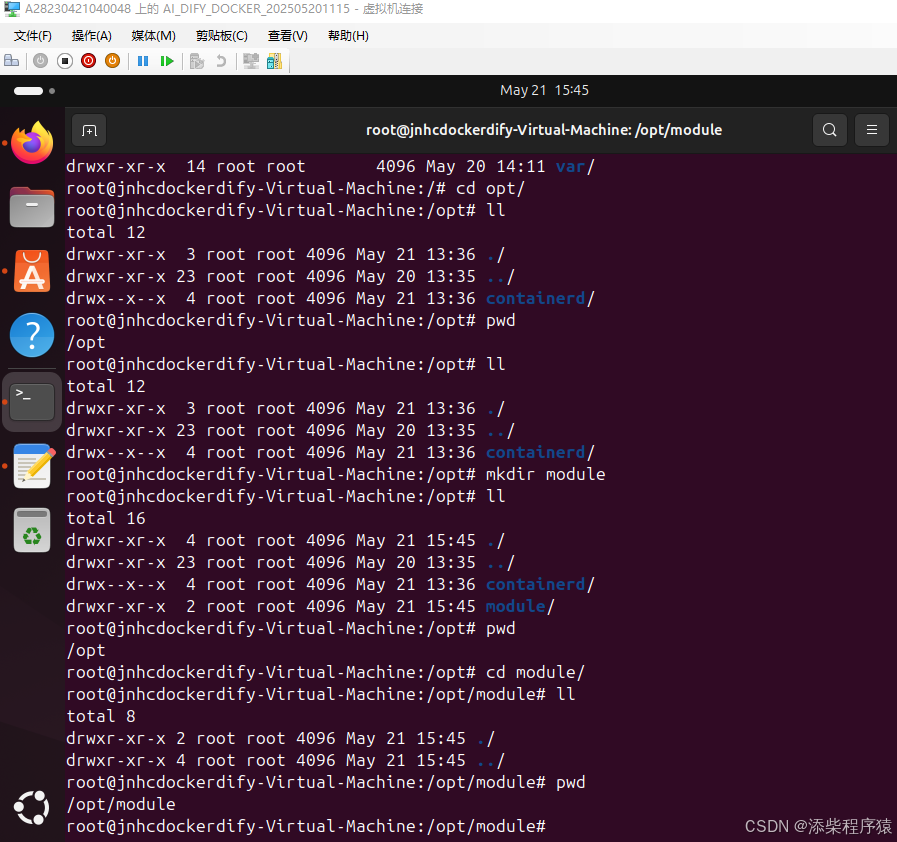Click the last empty prompt line
The width and height of the screenshot is (897, 842).
point(306,826)
